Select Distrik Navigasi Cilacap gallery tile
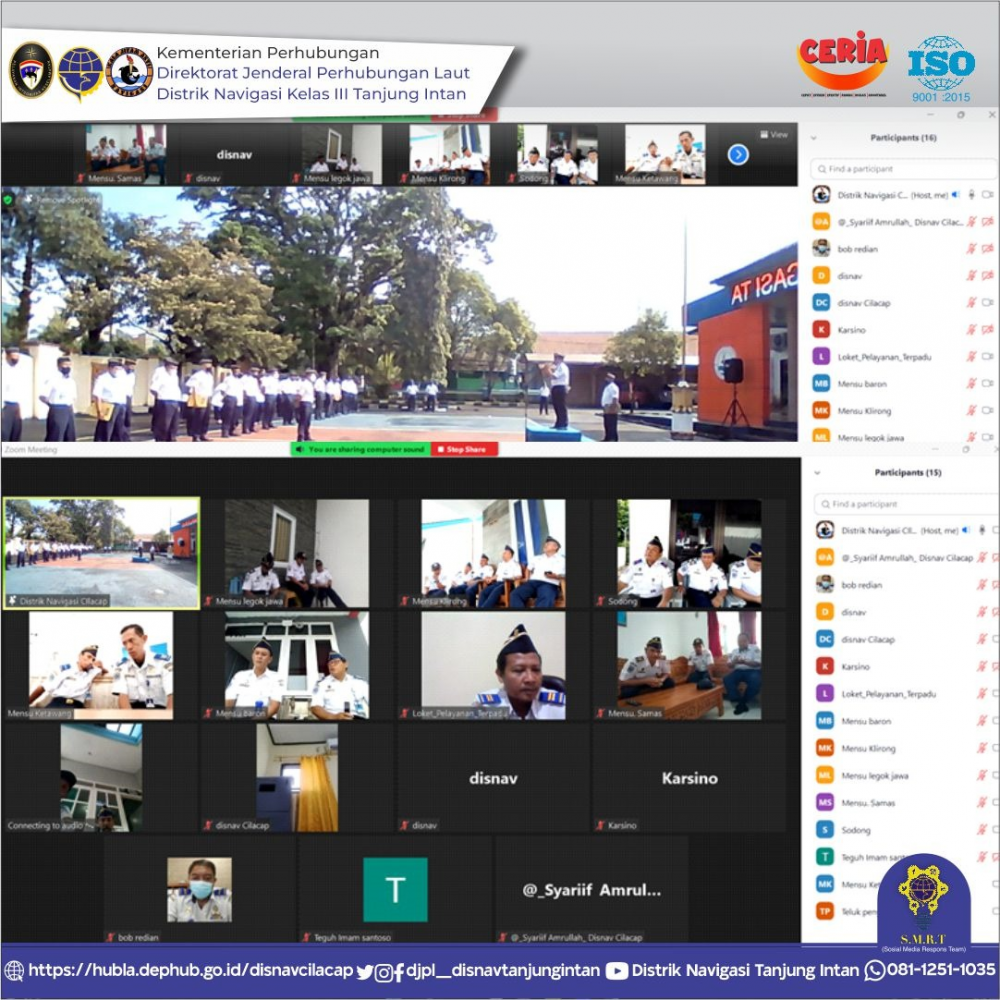 [102, 553]
